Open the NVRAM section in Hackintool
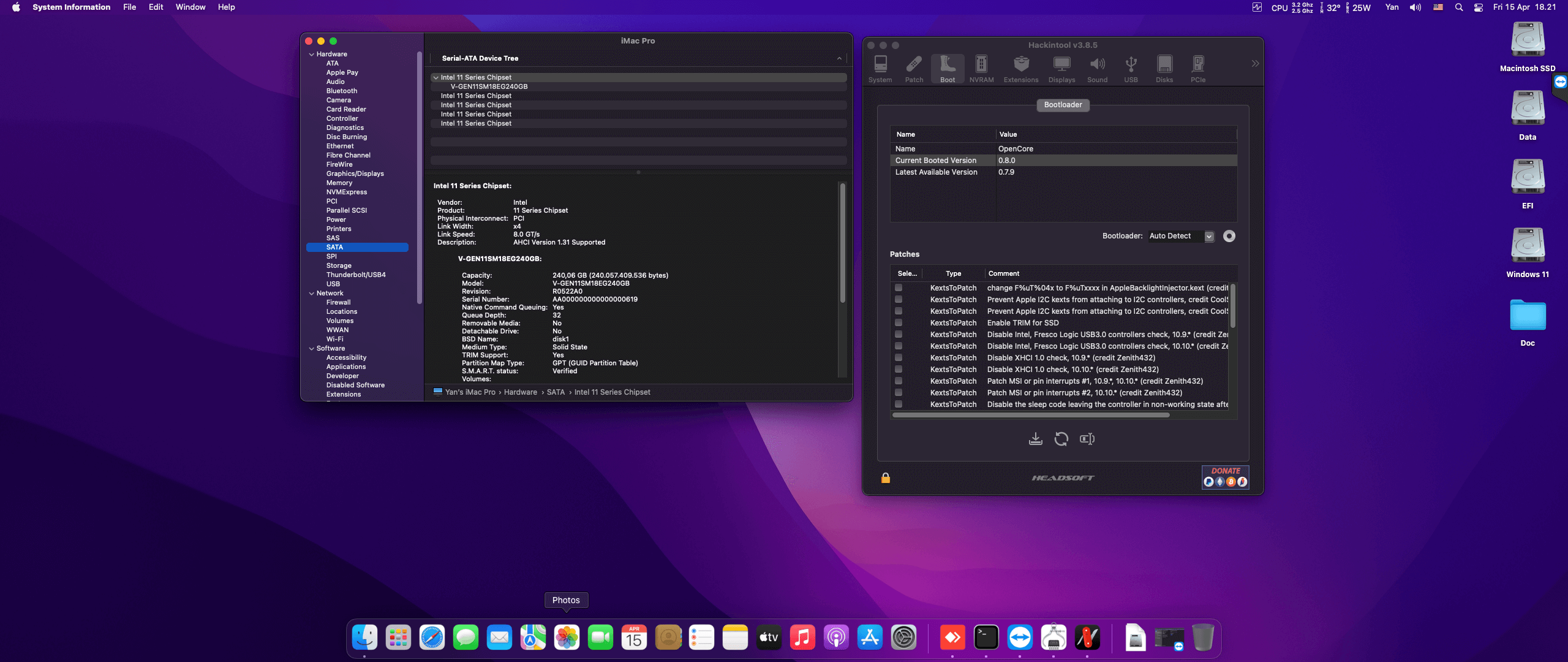 point(981,69)
